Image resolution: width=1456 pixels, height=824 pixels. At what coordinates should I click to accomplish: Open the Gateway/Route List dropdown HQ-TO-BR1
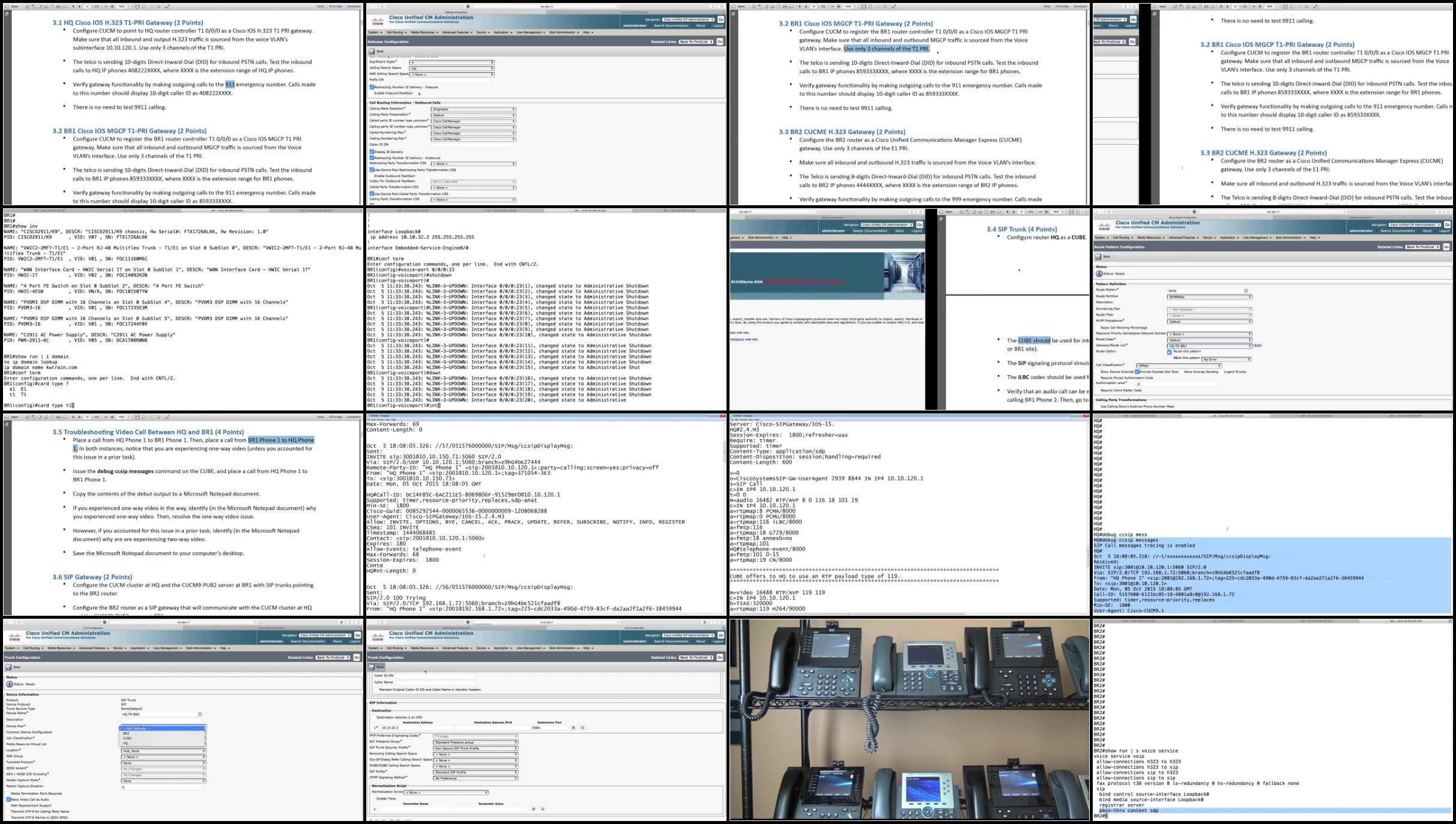point(1209,346)
